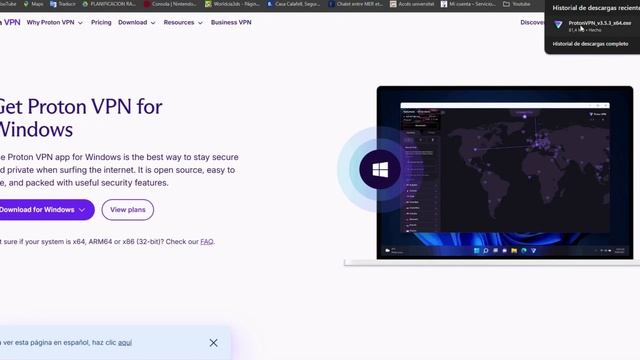Click the View plans button
The image size is (640, 360).
coord(128,210)
